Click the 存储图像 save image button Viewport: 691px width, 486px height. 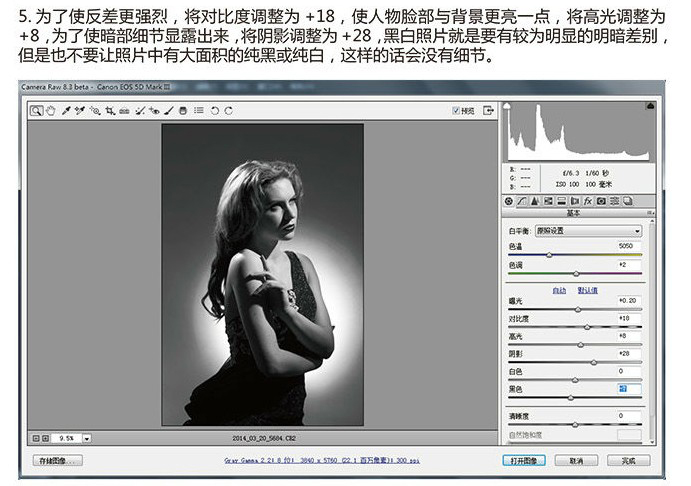(x=58, y=460)
